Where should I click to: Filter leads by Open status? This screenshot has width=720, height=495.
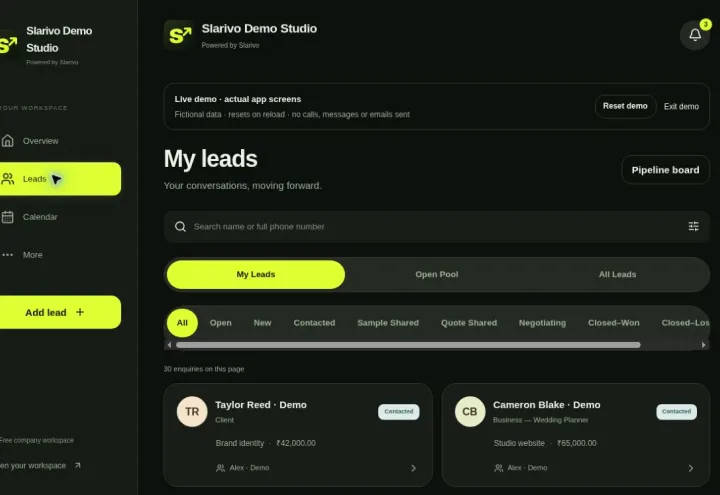(x=220, y=323)
